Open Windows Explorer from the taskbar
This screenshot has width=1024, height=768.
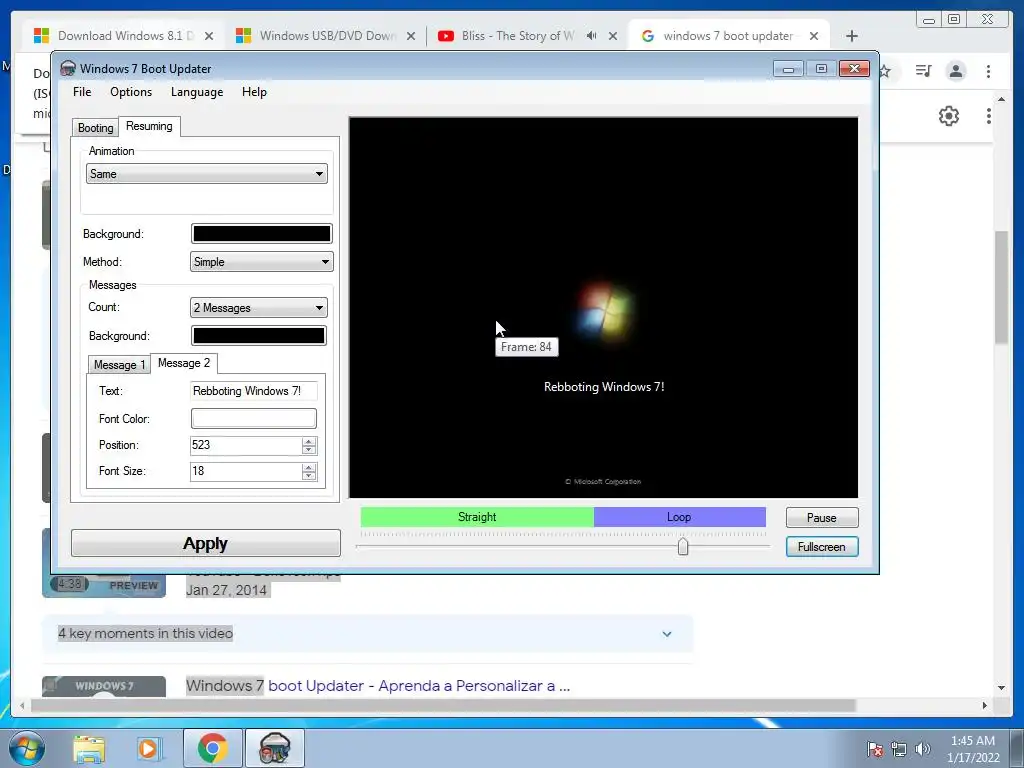[89, 749]
